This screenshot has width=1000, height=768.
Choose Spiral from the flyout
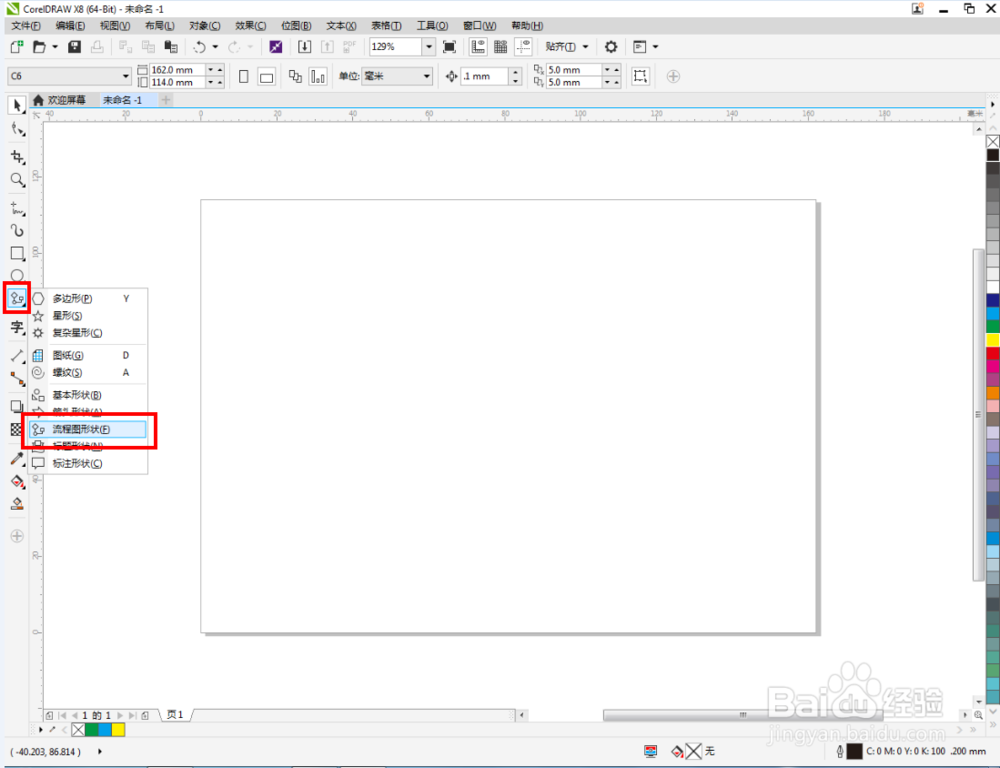89,373
